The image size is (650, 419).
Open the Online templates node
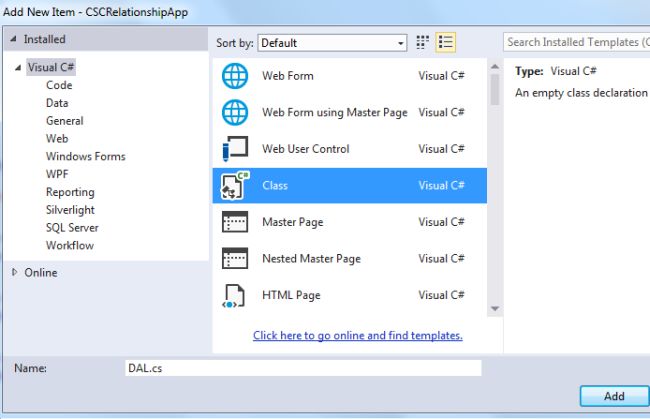(41, 273)
